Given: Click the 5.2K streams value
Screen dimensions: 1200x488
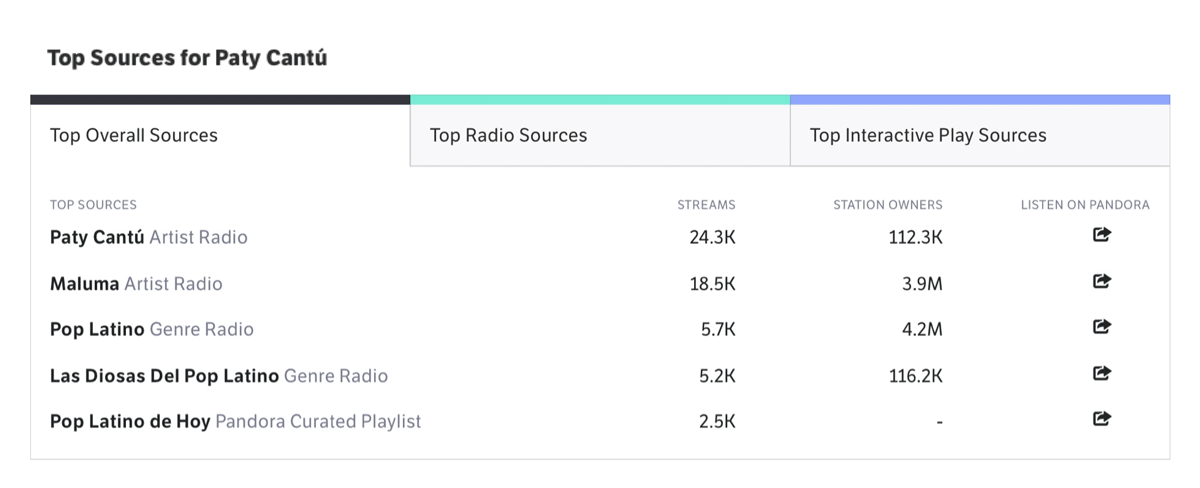Looking at the screenshot, I should pyautogui.click(x=718, y=376).
